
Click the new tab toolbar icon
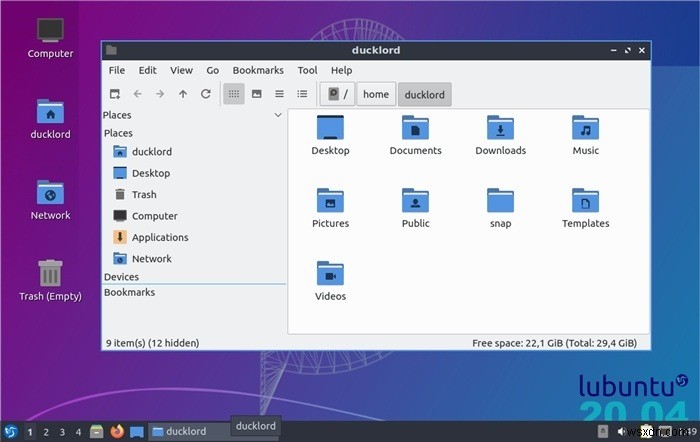tap(115, 94)
